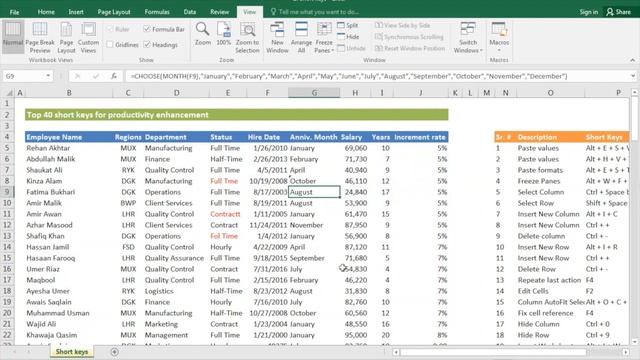Click the Quality Assurance department cell
Image resolution: width=640 pixels, height=360 pixels.
tap(176, 258)
